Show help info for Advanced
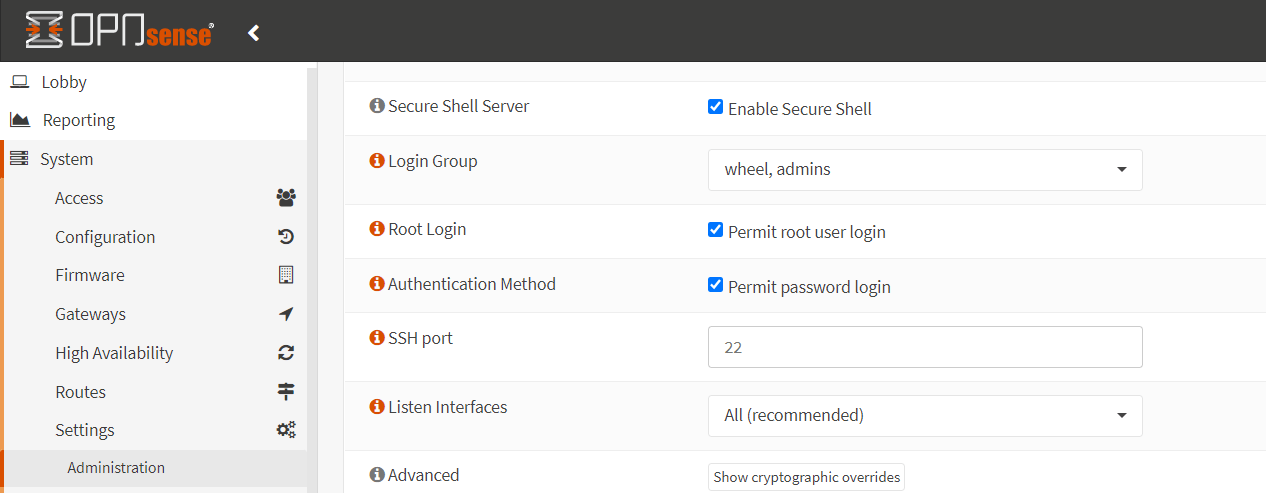The height and width of the screenshot is (493, 1266). point(377,475)
